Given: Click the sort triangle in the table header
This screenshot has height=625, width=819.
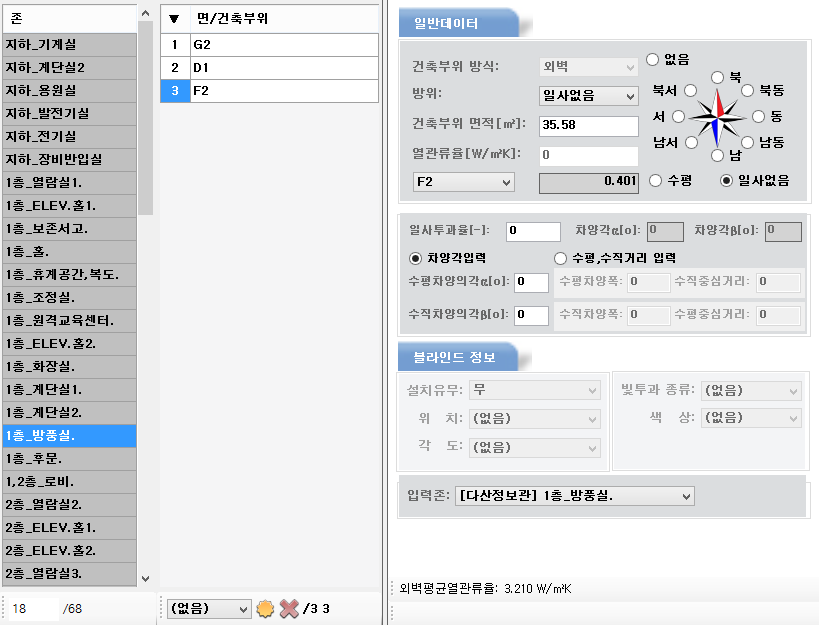Looking at the screenshot, I should (x=174, y=19).
